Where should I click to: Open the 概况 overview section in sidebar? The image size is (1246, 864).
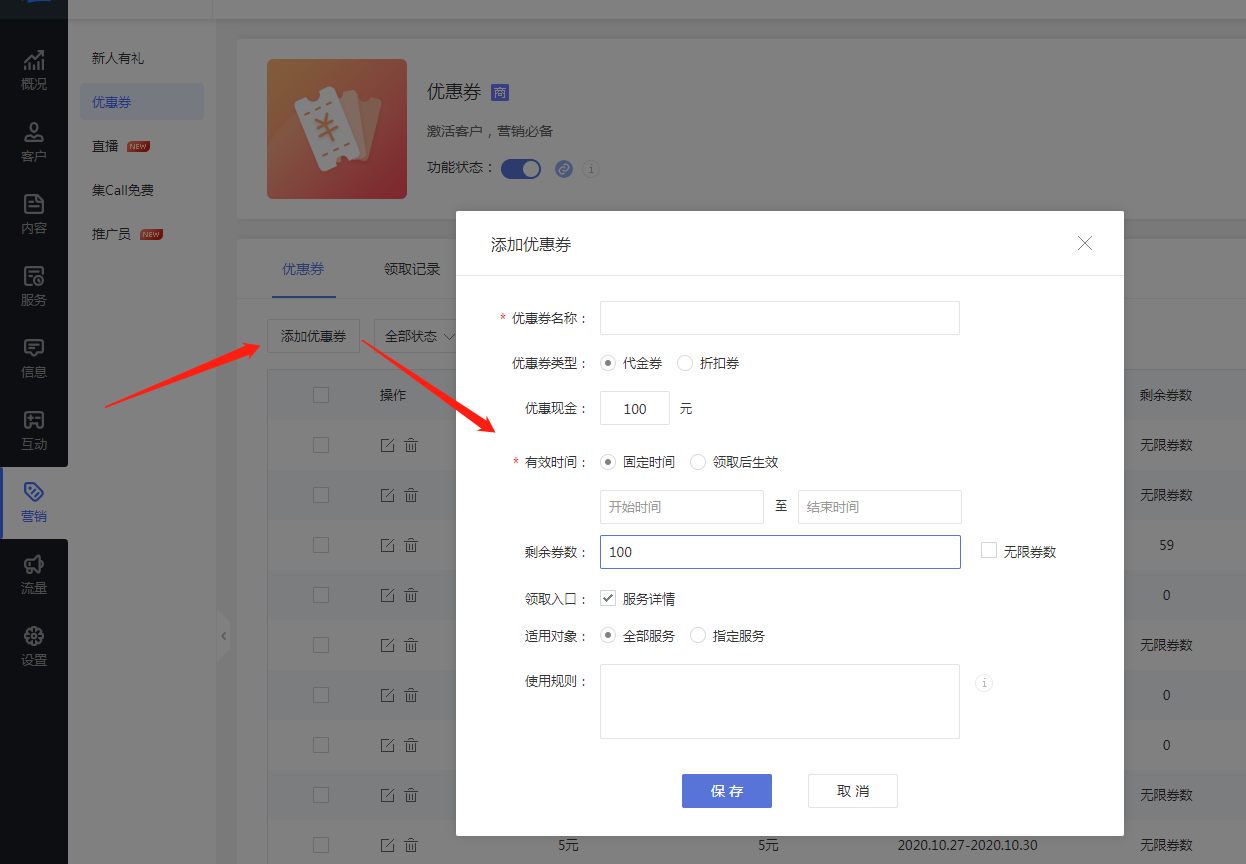(34, 70)
